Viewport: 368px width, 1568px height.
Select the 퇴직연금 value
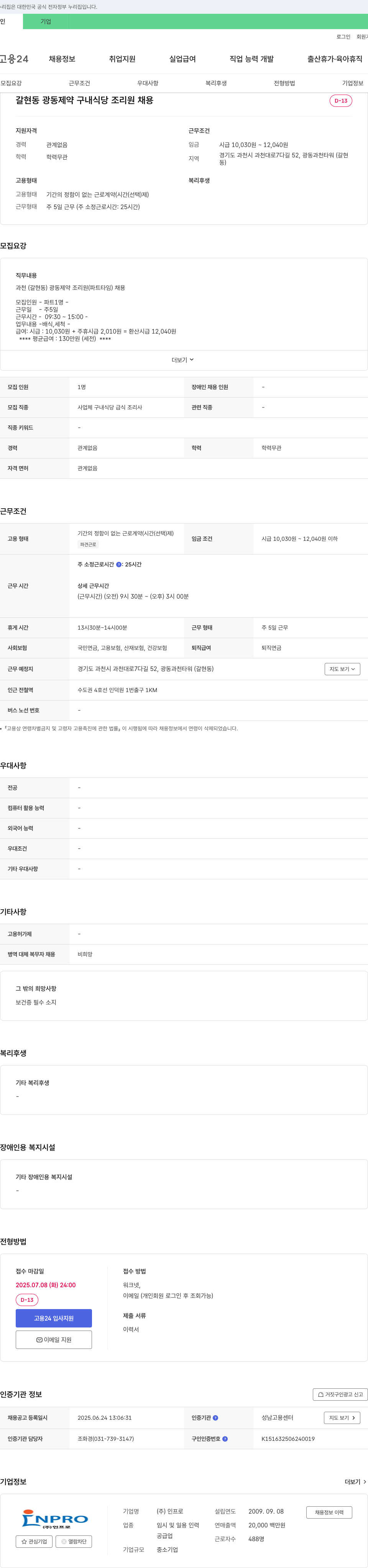[x=271, y=648]
